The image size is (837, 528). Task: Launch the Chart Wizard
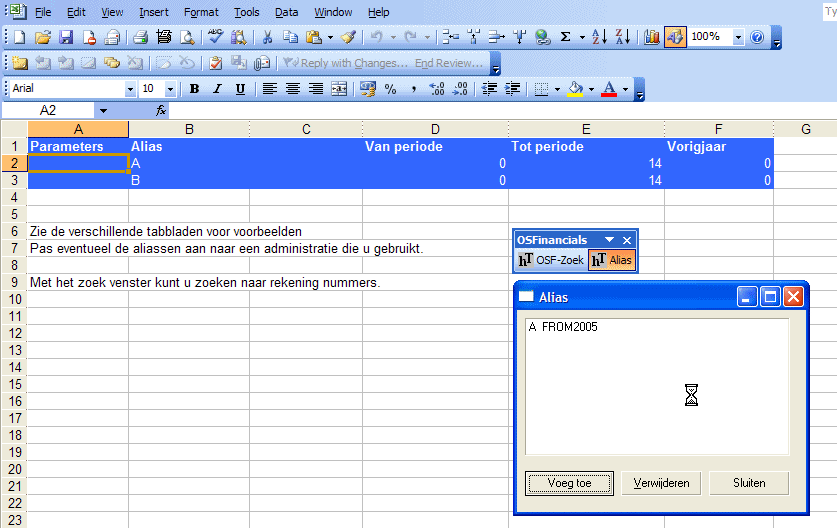coord(651,37)
